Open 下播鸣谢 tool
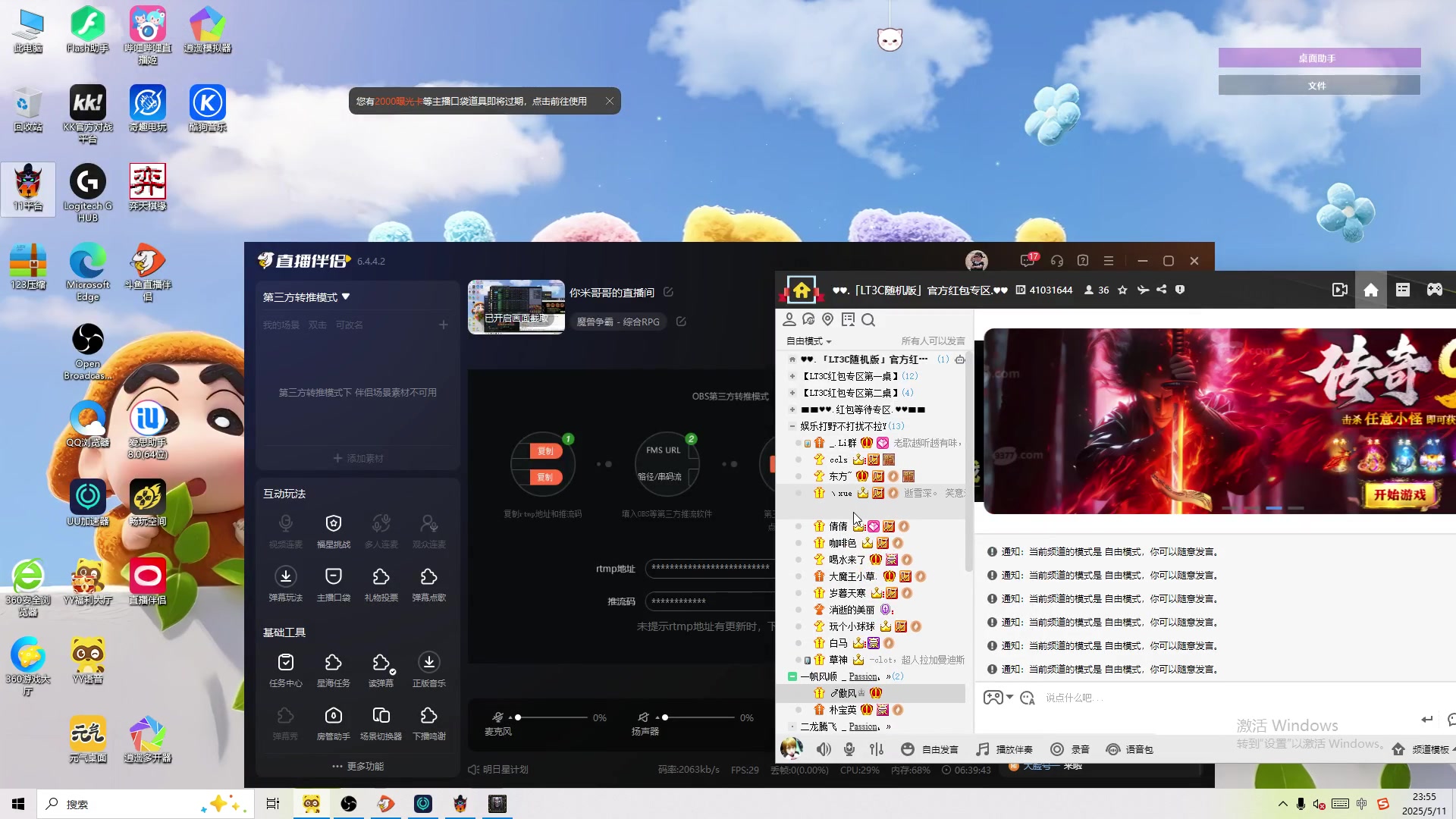This screenshot has height=819, width=1456. (x=428, y=723)
